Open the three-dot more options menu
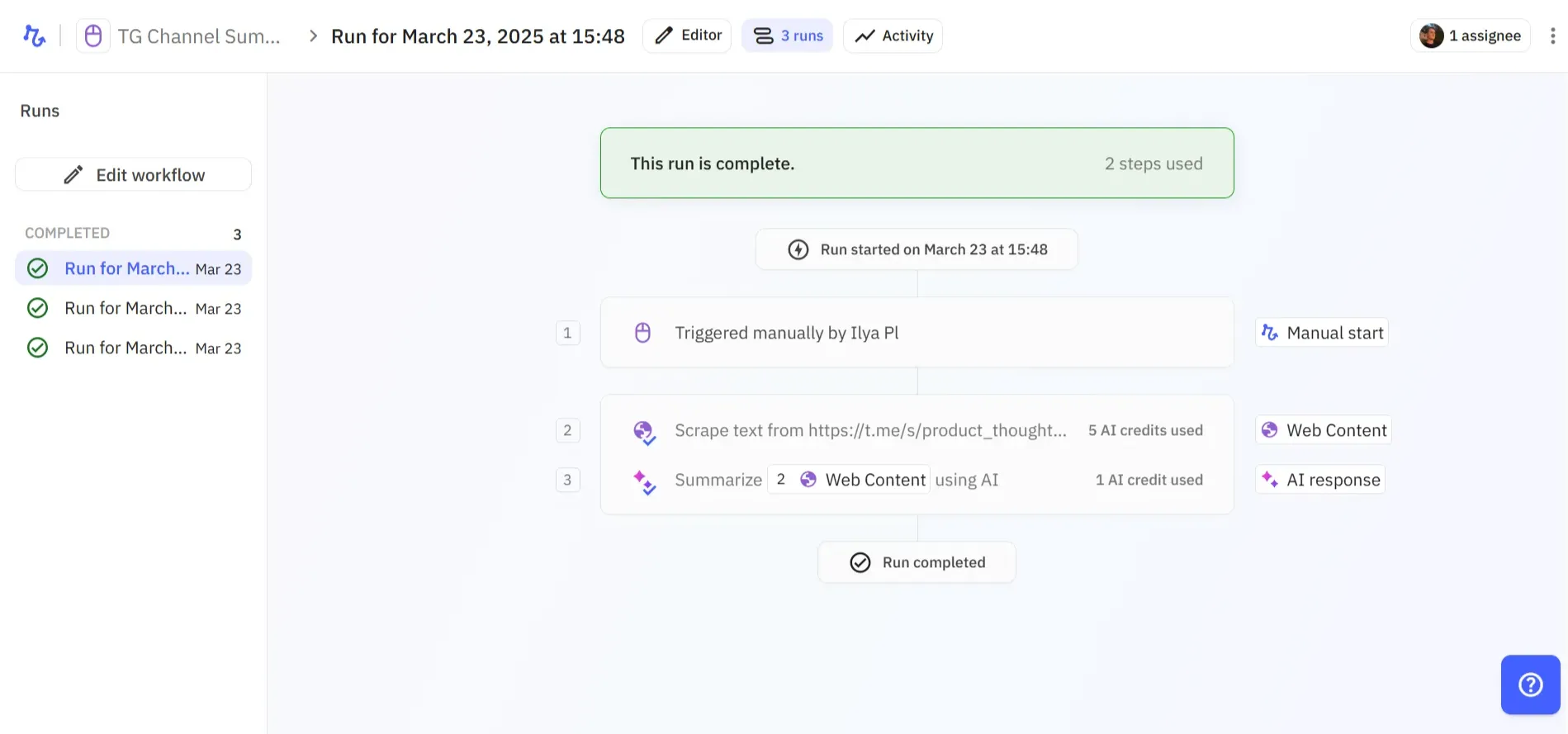Screen dimensions: 1568x734 click(x=1552, y=36)
